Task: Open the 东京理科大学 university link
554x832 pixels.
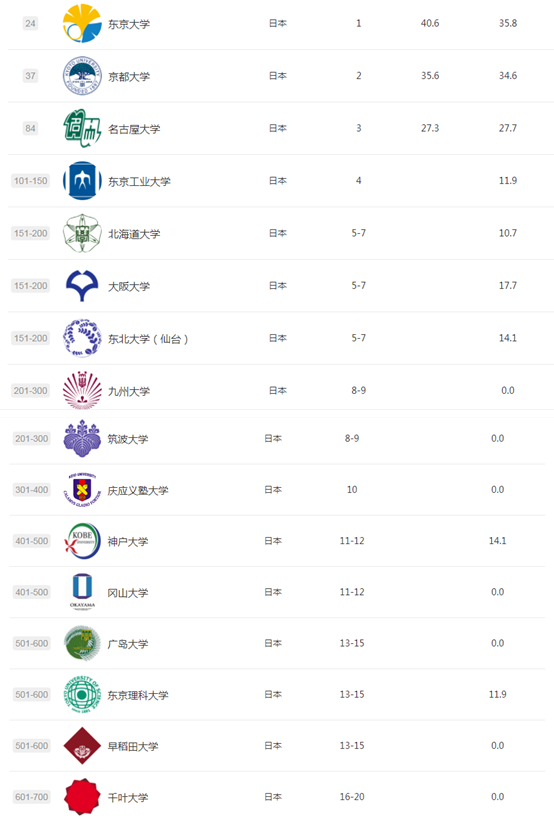Action: (137, 695)
